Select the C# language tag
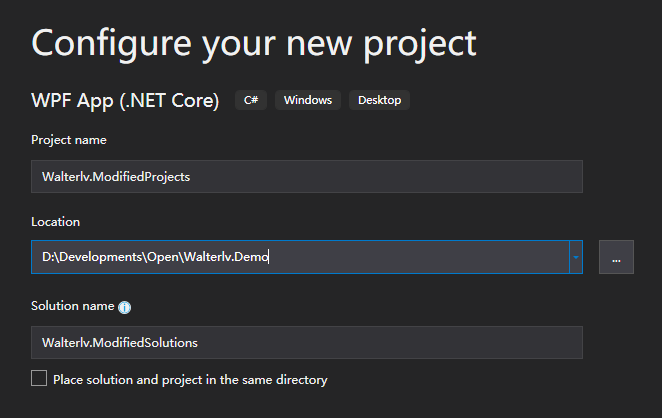This screenshot has width=662, height=418. click(x=251, y=100)
